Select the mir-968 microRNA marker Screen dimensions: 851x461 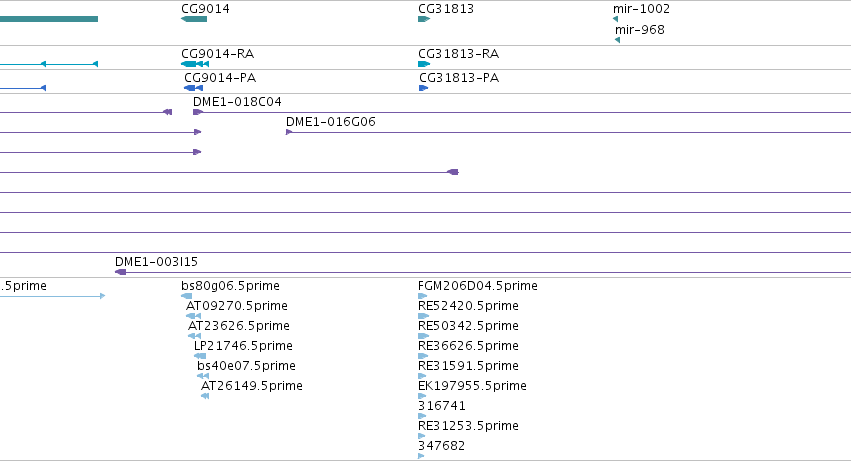[x=618, y=40]
